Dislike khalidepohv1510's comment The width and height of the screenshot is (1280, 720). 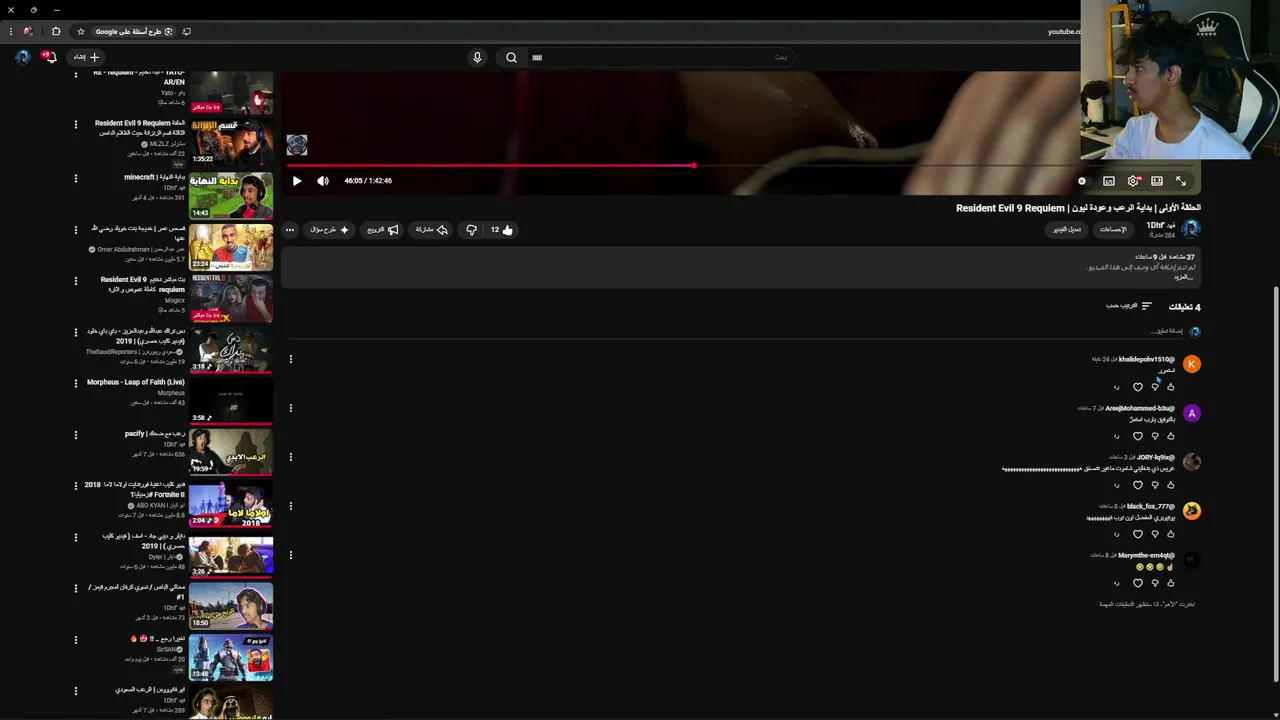[x=1155, y=387]
